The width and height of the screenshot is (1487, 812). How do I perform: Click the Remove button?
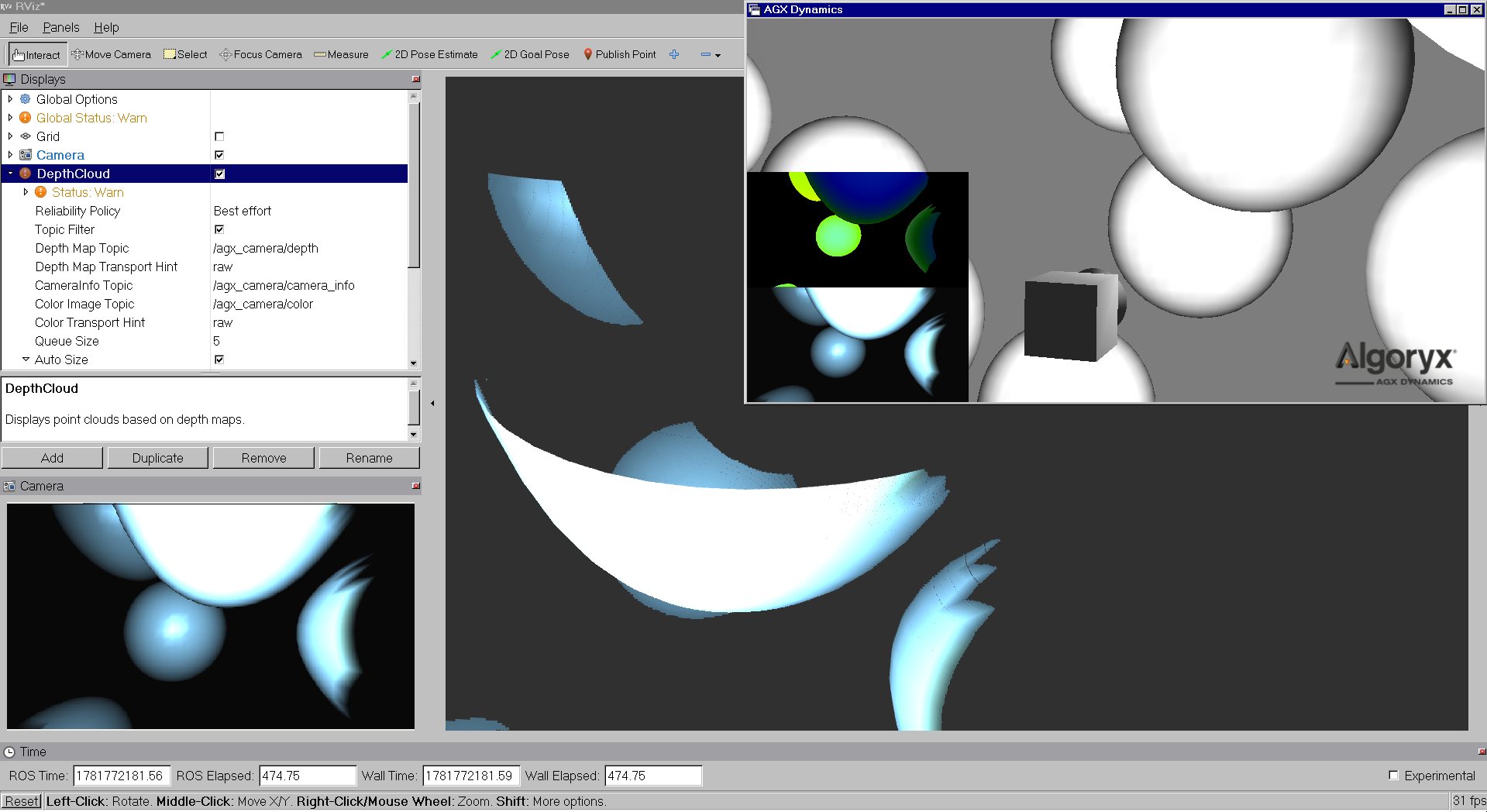(263, 458)
